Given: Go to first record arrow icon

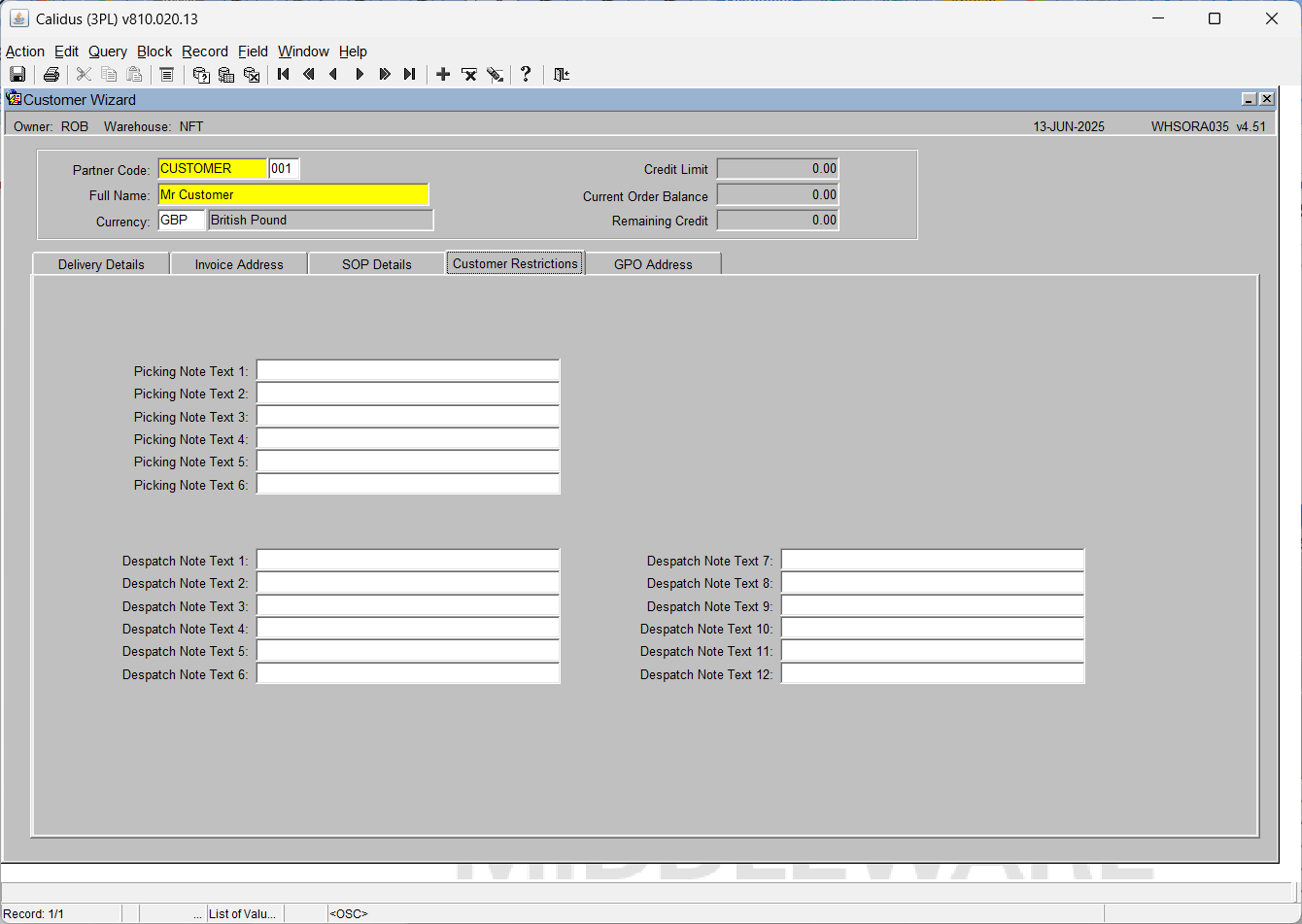Looking at the screenshot, I should click(x=284, y=74).
